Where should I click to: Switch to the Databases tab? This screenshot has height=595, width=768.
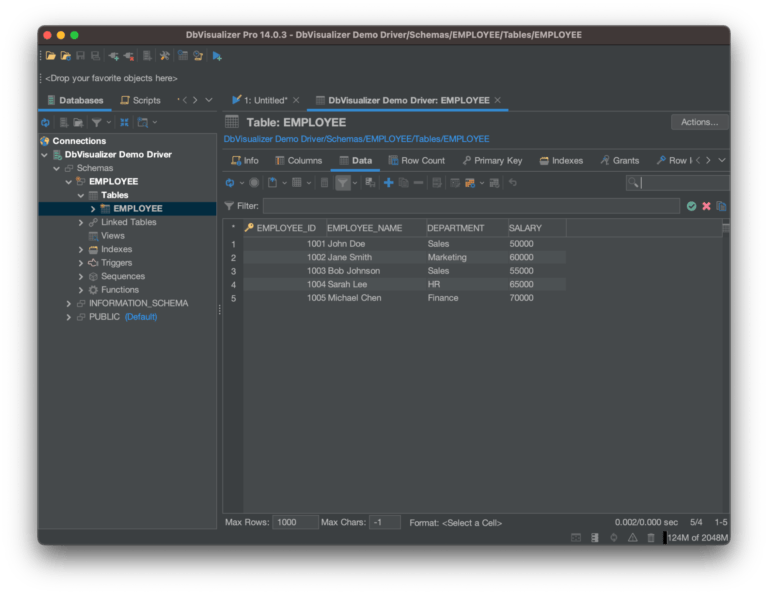coord(75,100)
